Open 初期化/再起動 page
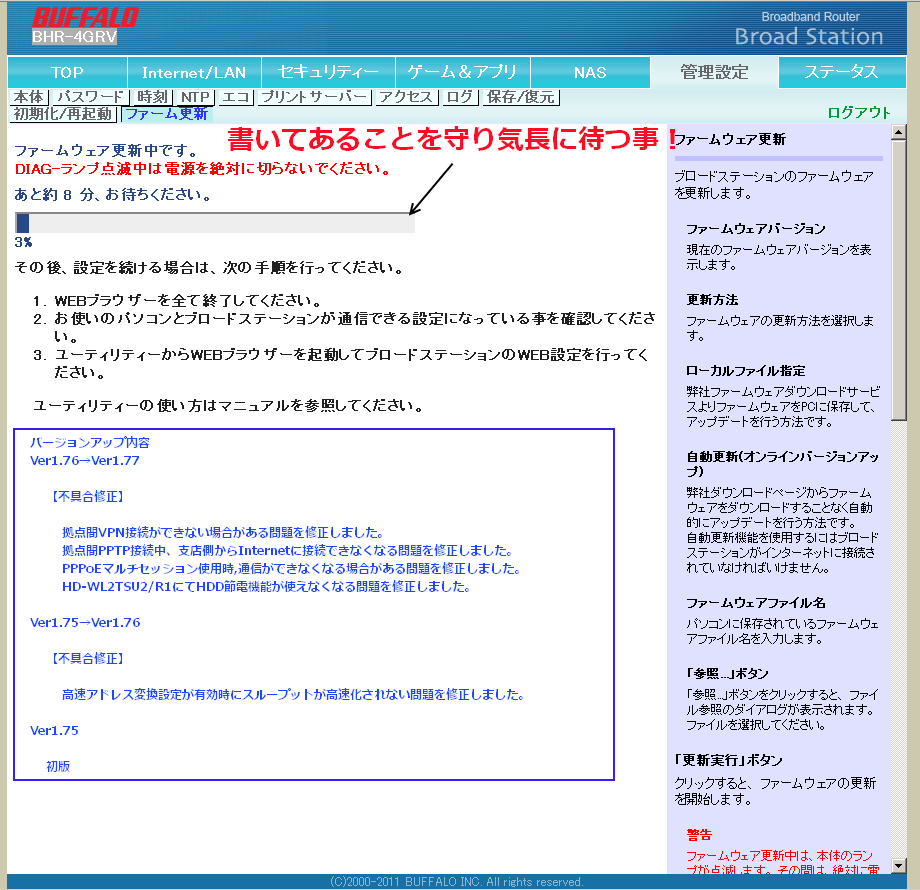Viewport: 920px width, 890px height. (63, 114)
